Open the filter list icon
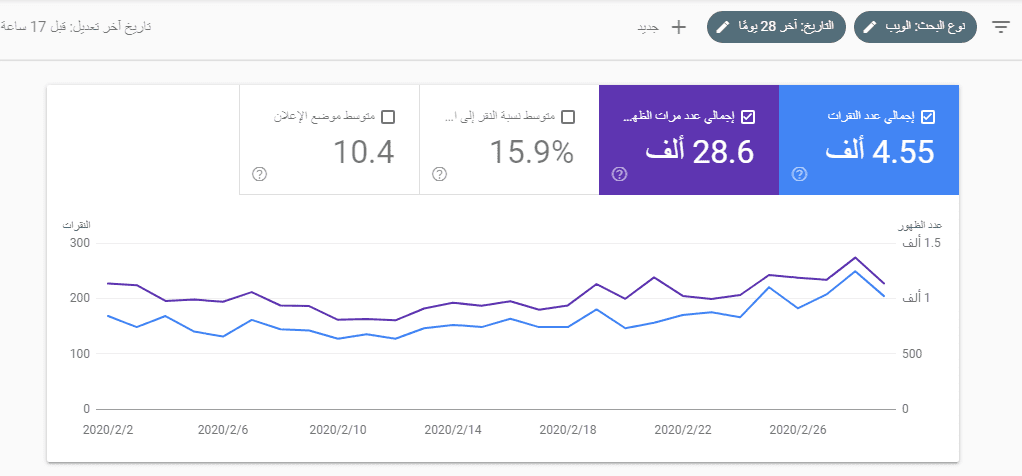 pos(1001,27)
